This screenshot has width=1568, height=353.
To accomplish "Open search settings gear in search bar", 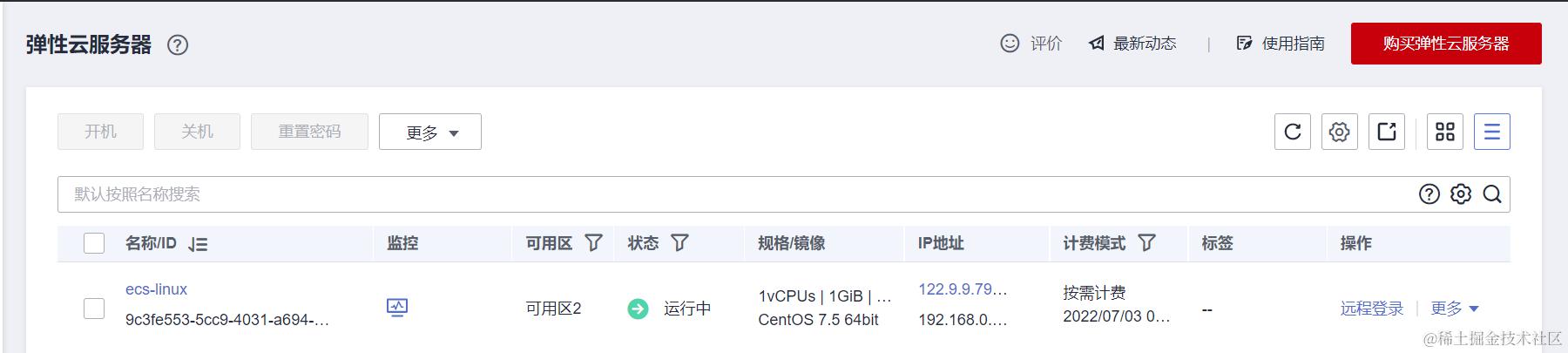I will 1461,194.
